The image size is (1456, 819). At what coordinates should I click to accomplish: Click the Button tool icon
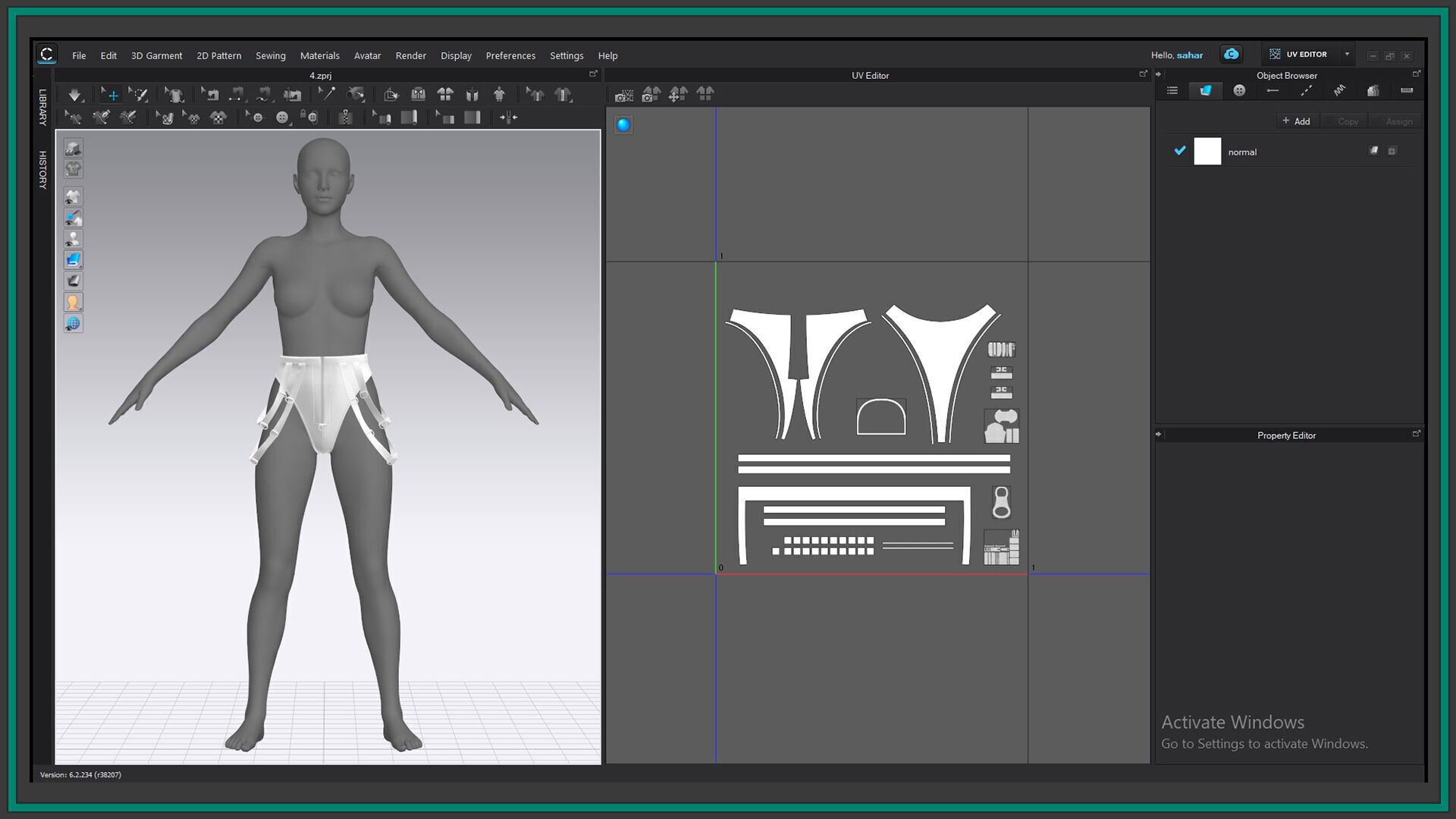(282, 118)
